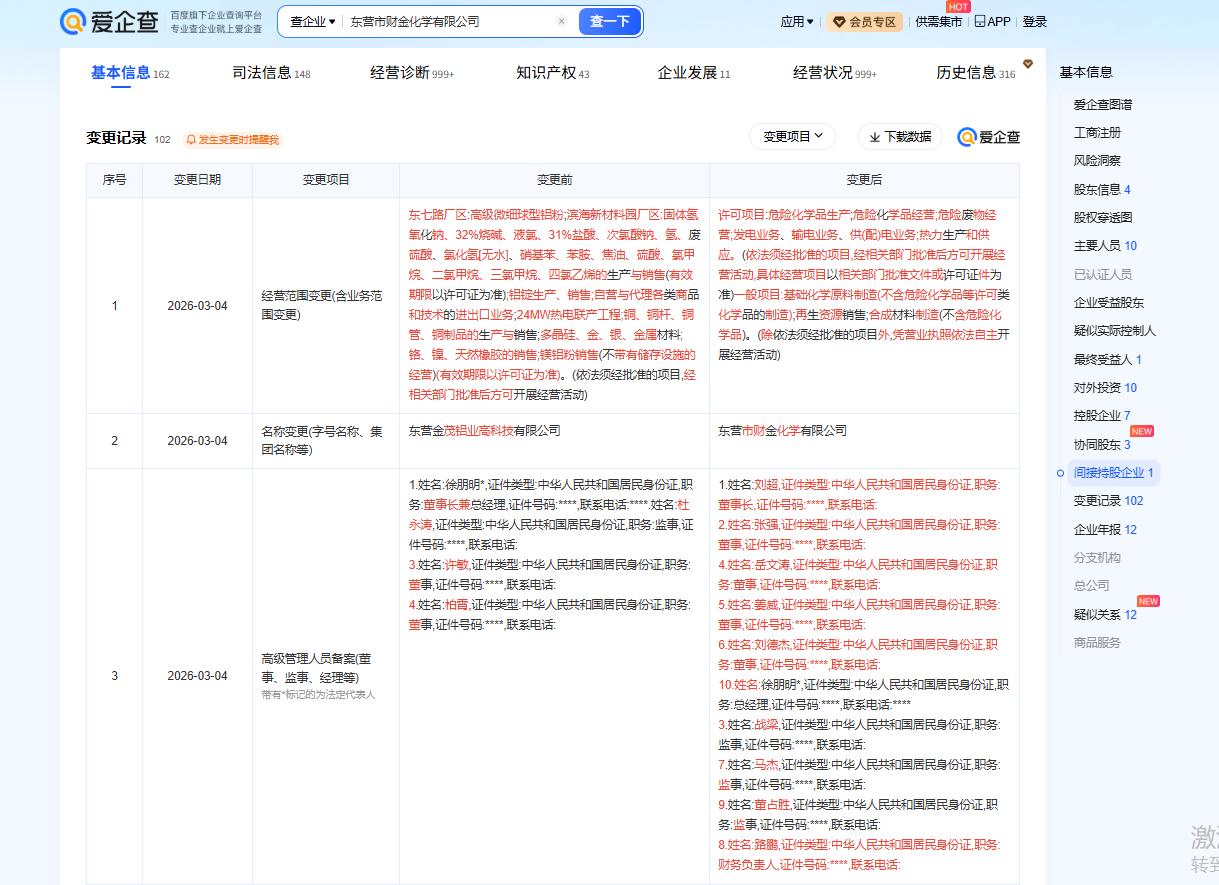This screenshot has height=885, width=1219.
Task: Open the 变更项目 filter dropdown
Action: tap(792, 137)
